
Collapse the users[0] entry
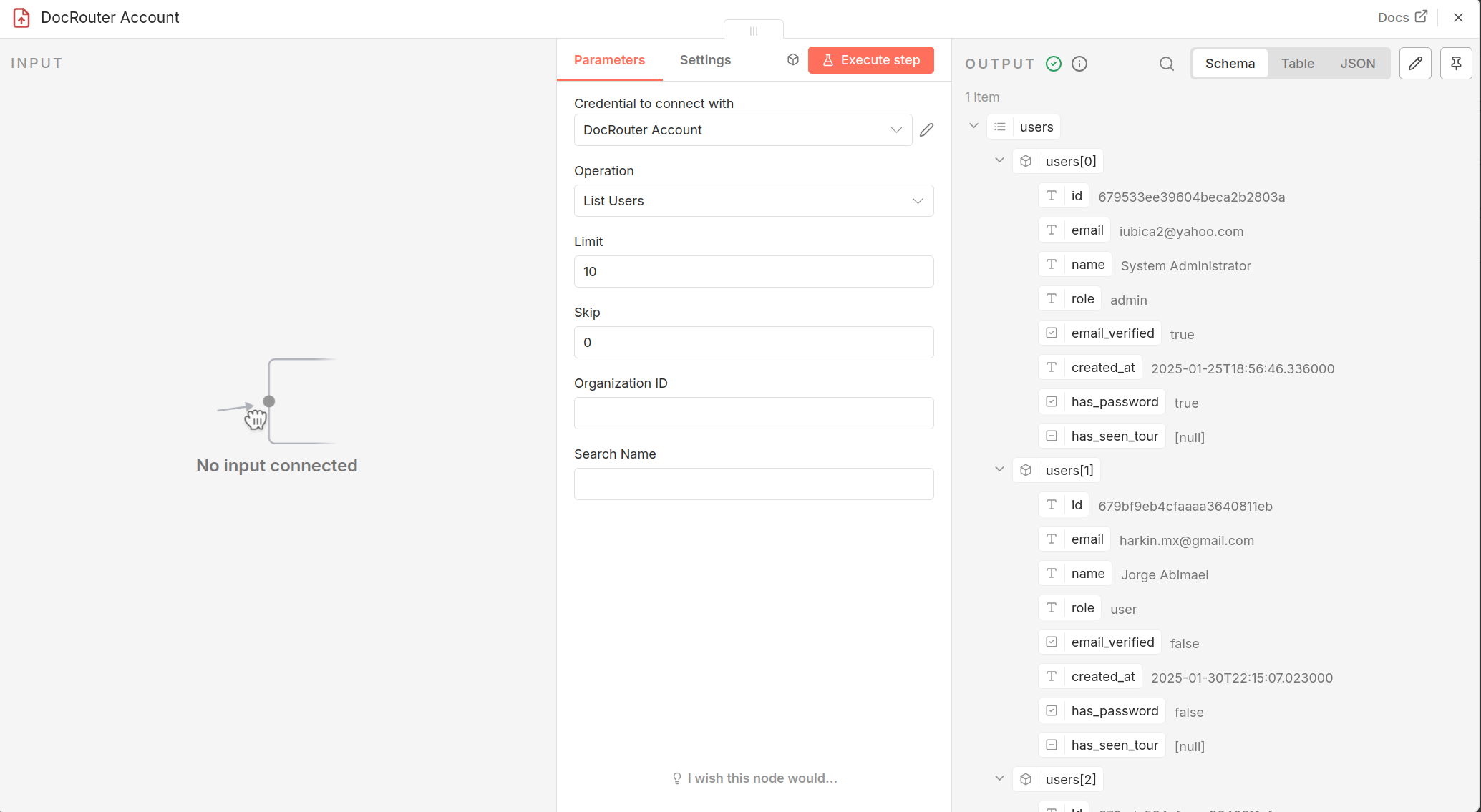(x=999, y=160)
